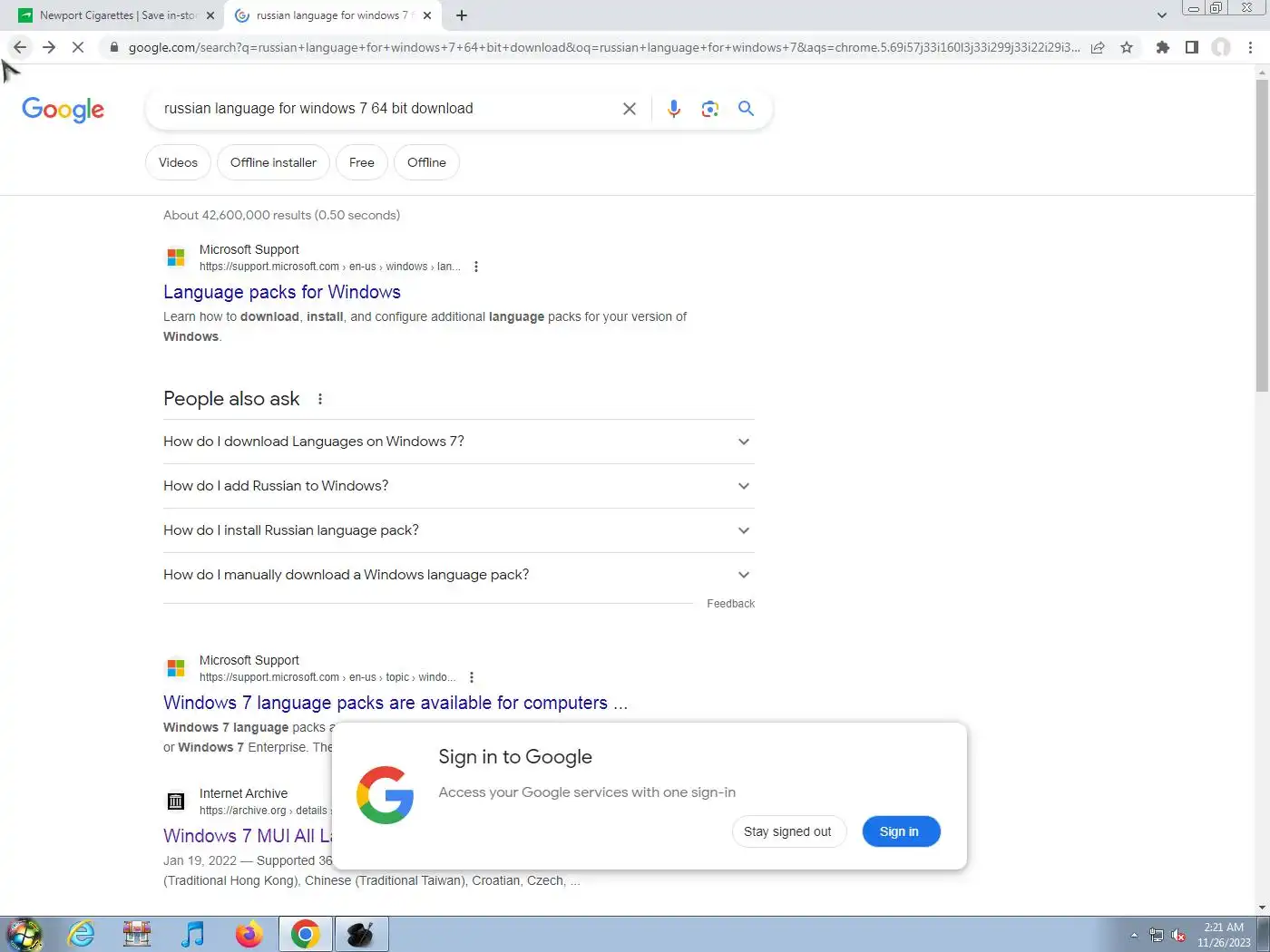Search by image with Google Lens

click(x=710, y=109)
